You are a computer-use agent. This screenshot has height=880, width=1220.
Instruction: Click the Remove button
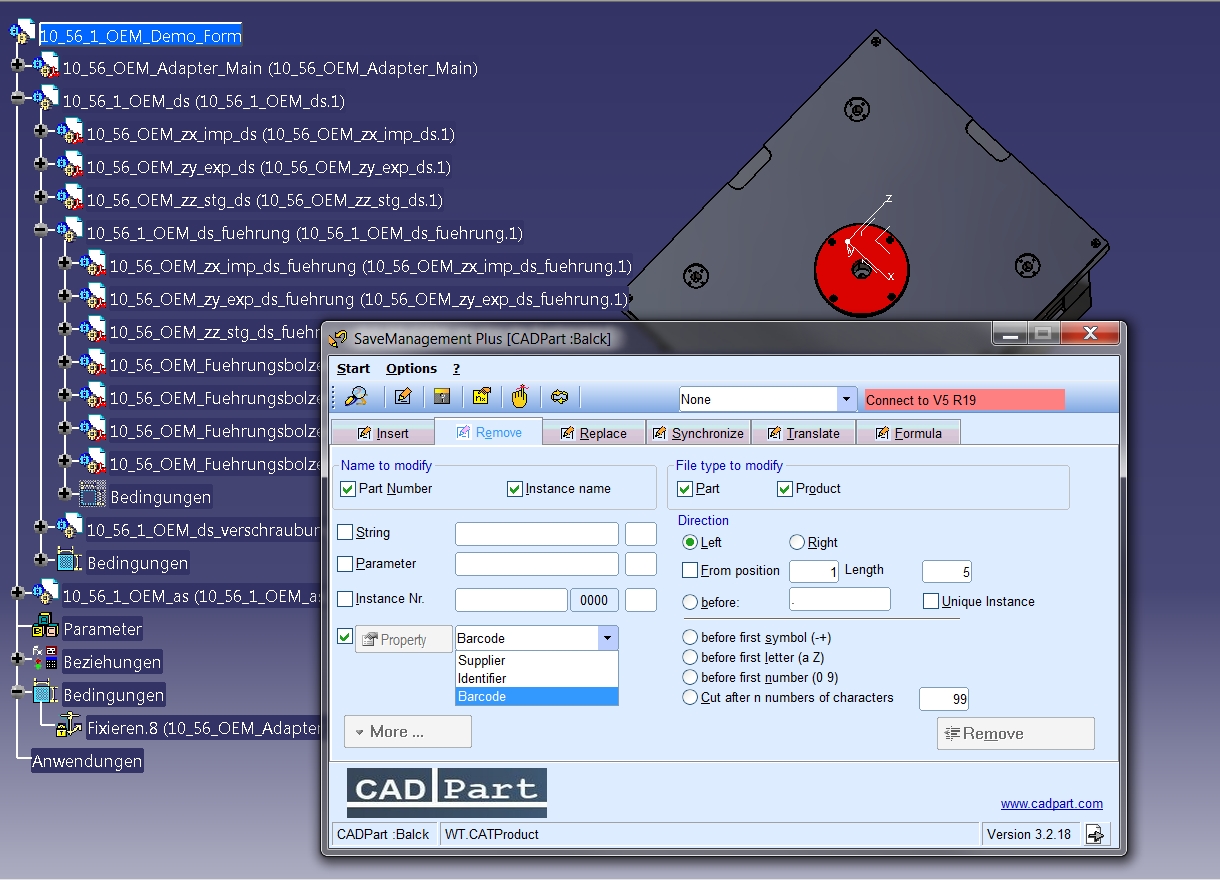click(1016, 733)
